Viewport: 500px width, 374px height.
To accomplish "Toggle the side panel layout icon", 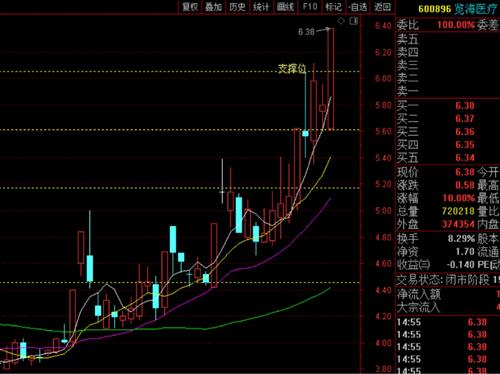I will pos(354,21).
